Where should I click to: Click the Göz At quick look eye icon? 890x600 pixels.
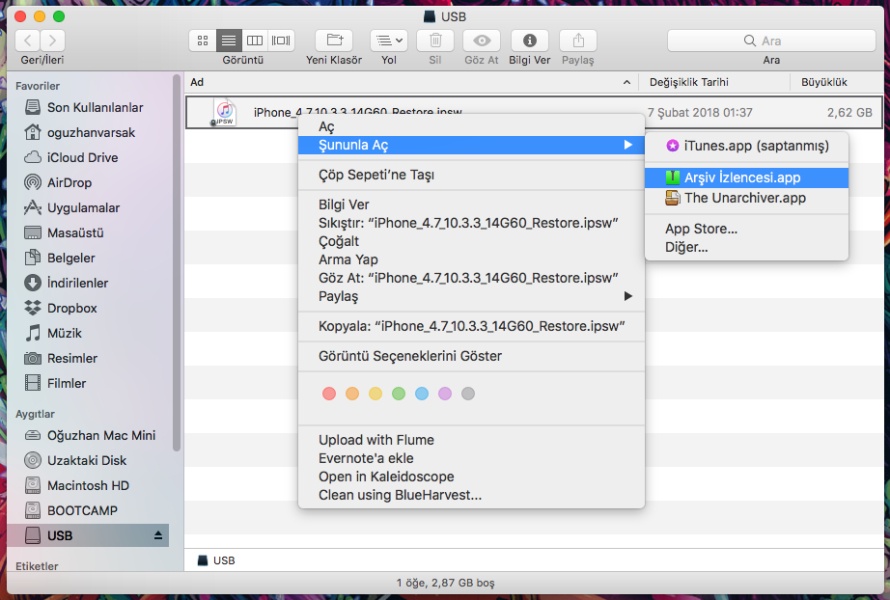[482, 41]
